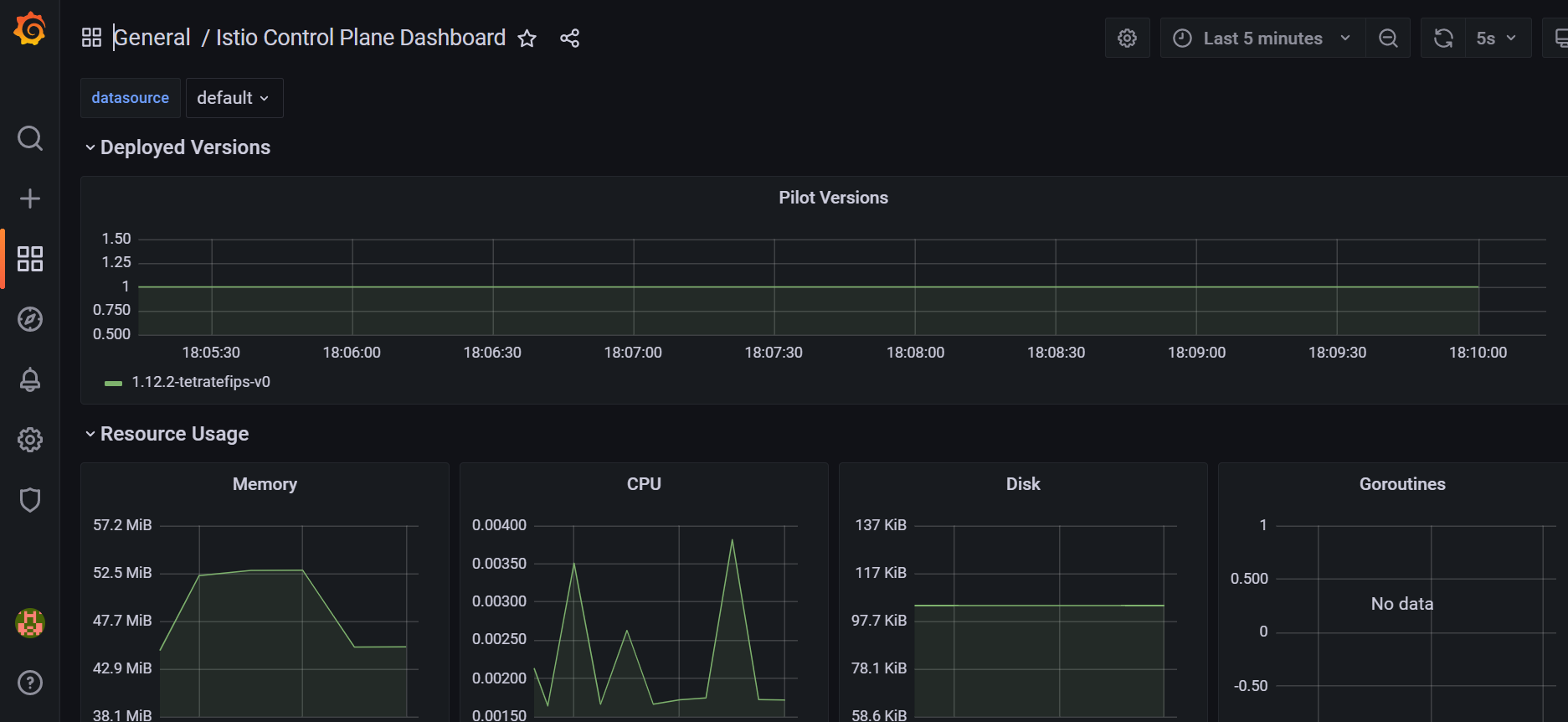This screenshot has height=722, width=1568.
Task: Click the 18:07:30 time axis label
Action: coord(774,353)
